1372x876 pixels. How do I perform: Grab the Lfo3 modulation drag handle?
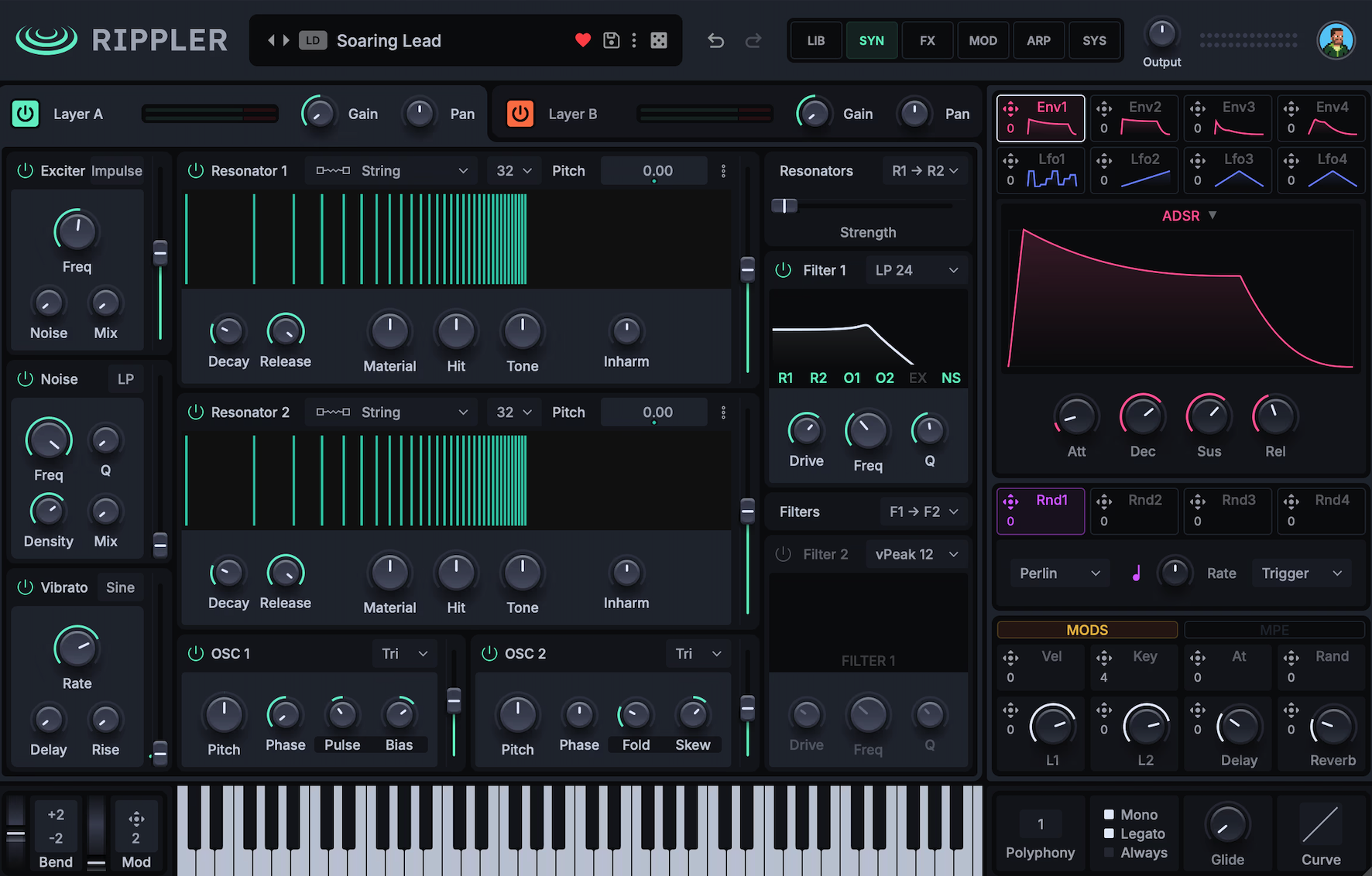pos(1198,160)
